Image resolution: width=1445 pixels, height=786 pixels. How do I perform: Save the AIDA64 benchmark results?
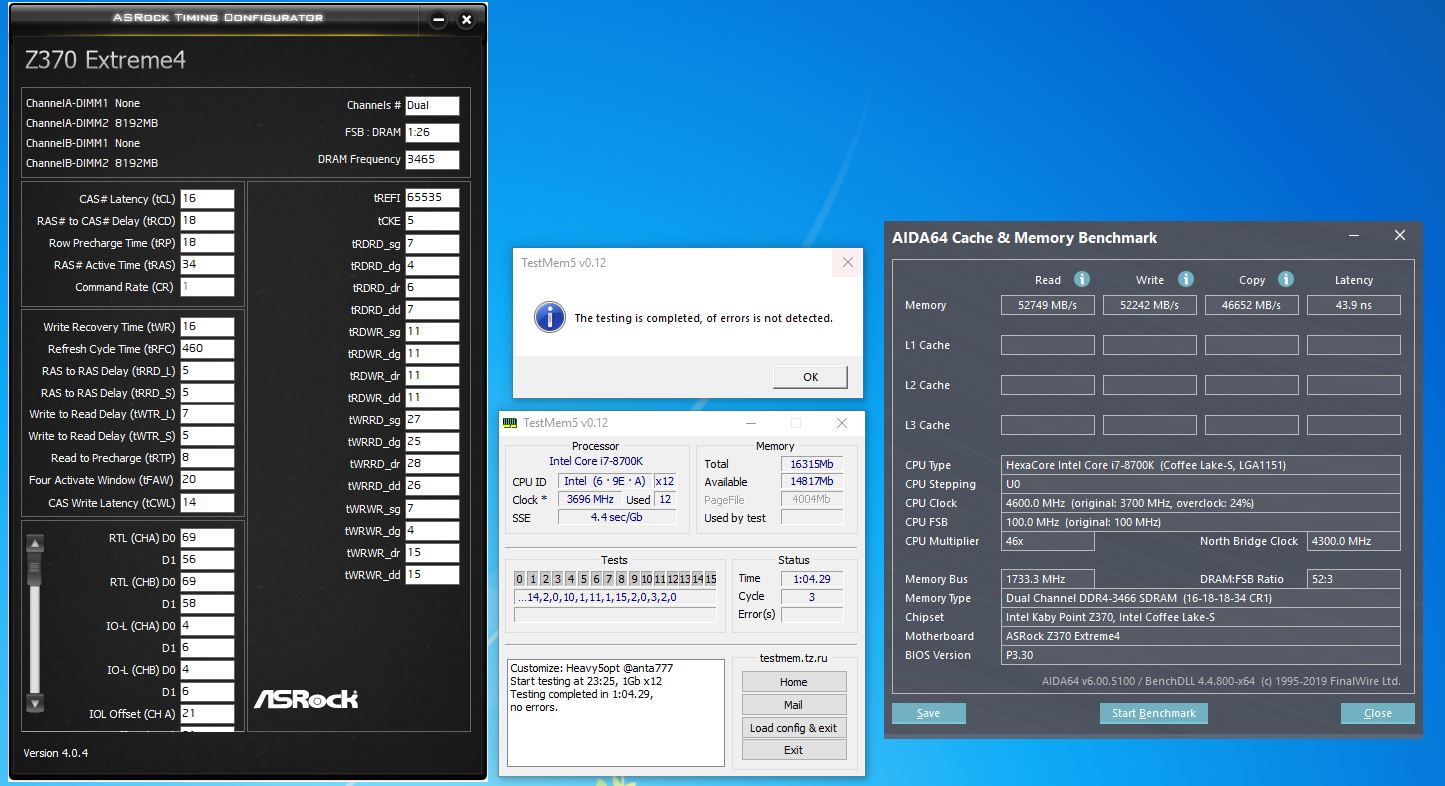[929, 713]
